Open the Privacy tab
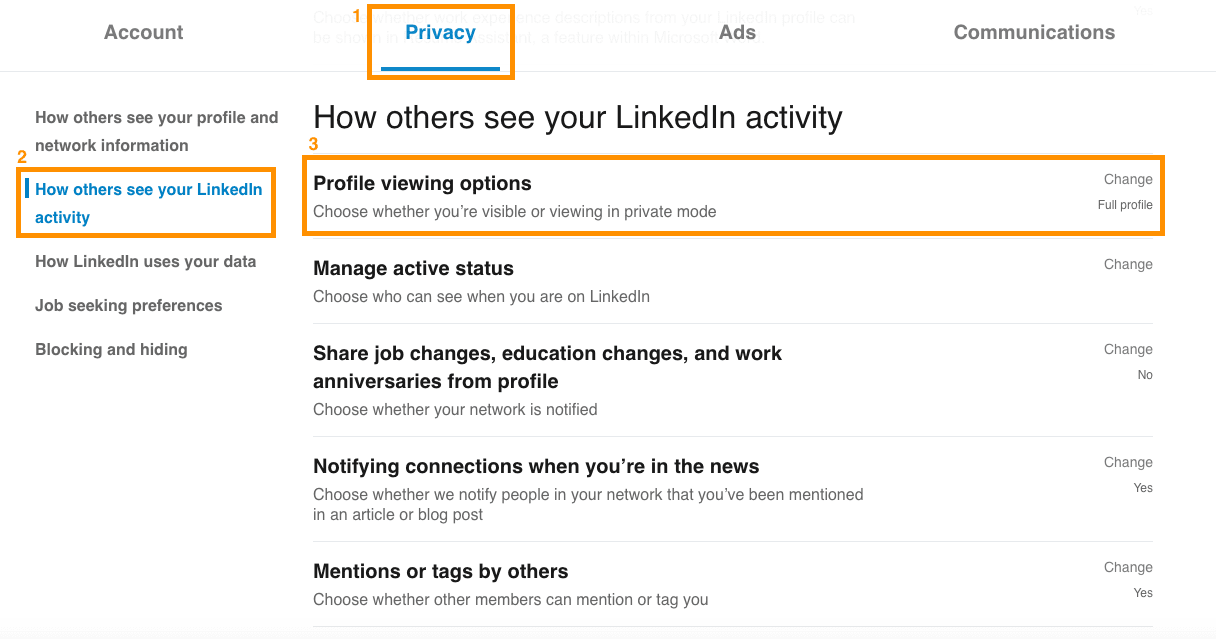1216x639 pixels. [440, 31]
